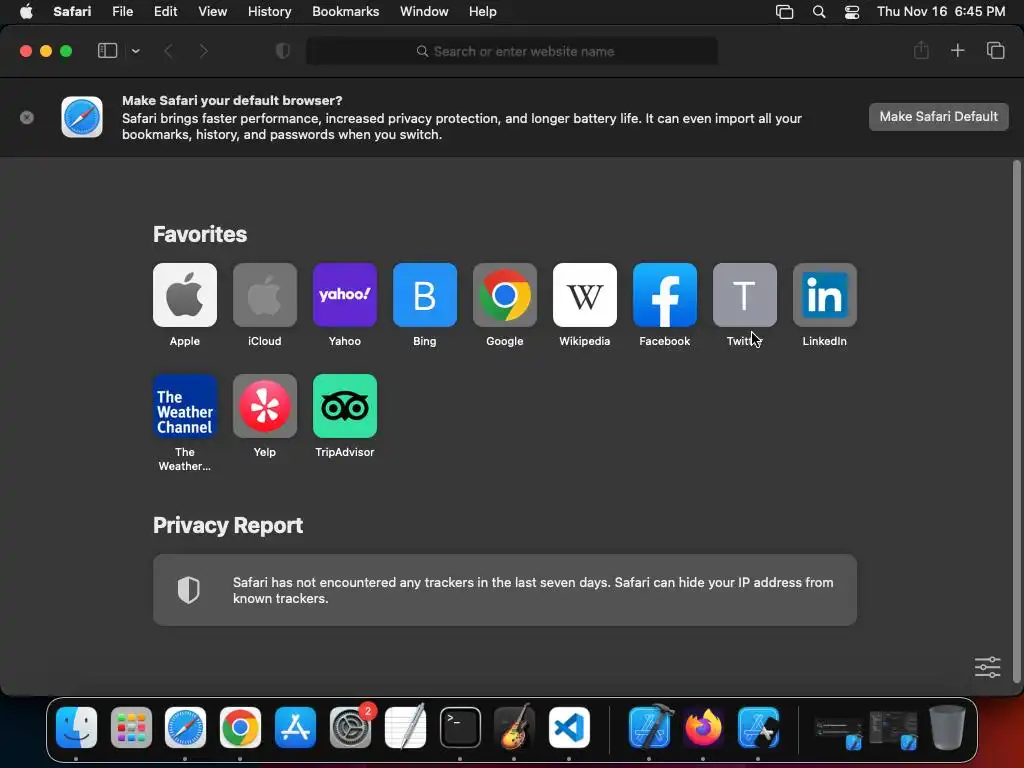Expand the tab group picker chevron

point(135,51)
